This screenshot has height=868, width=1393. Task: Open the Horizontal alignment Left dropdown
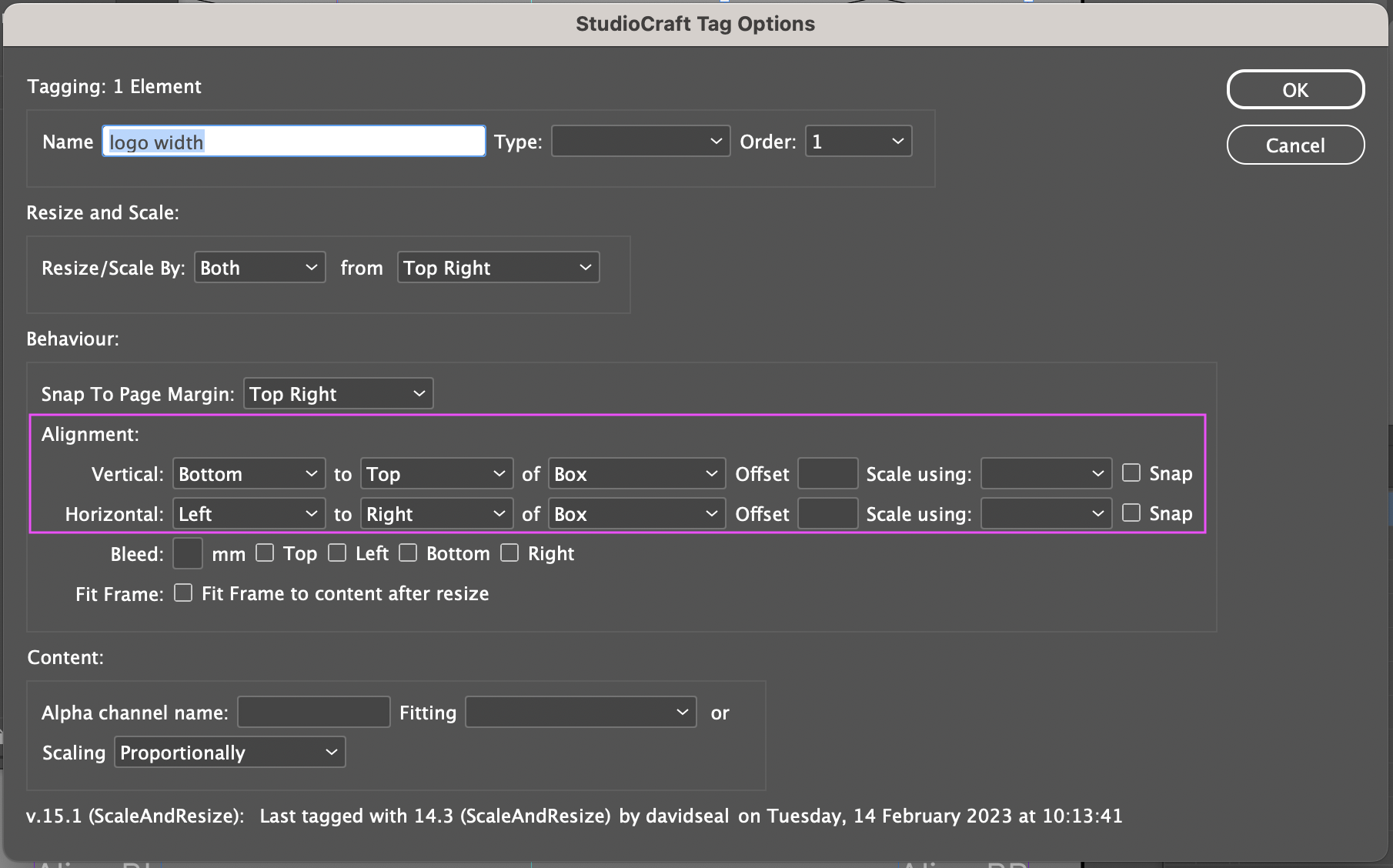(248, 514)
